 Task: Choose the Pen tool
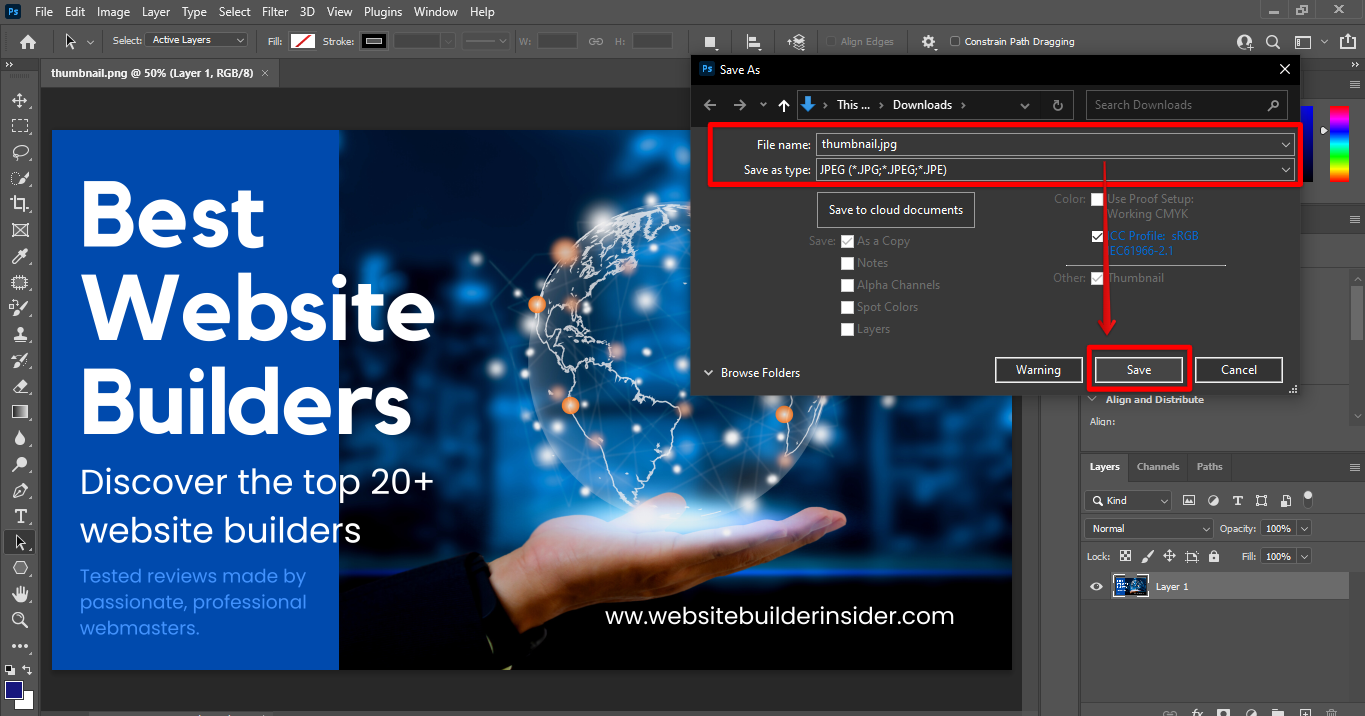[x=20, y=490]
